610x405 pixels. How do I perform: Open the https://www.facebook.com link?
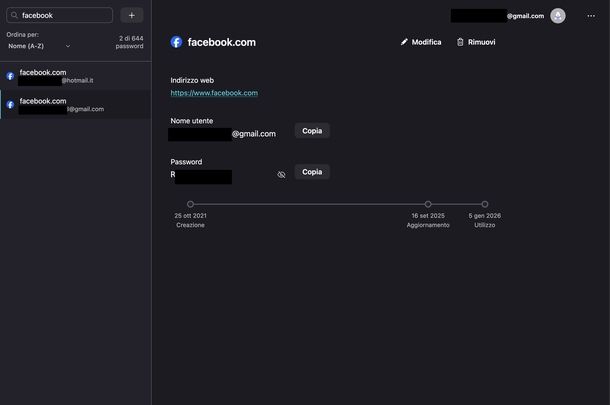tap(214, 93)
